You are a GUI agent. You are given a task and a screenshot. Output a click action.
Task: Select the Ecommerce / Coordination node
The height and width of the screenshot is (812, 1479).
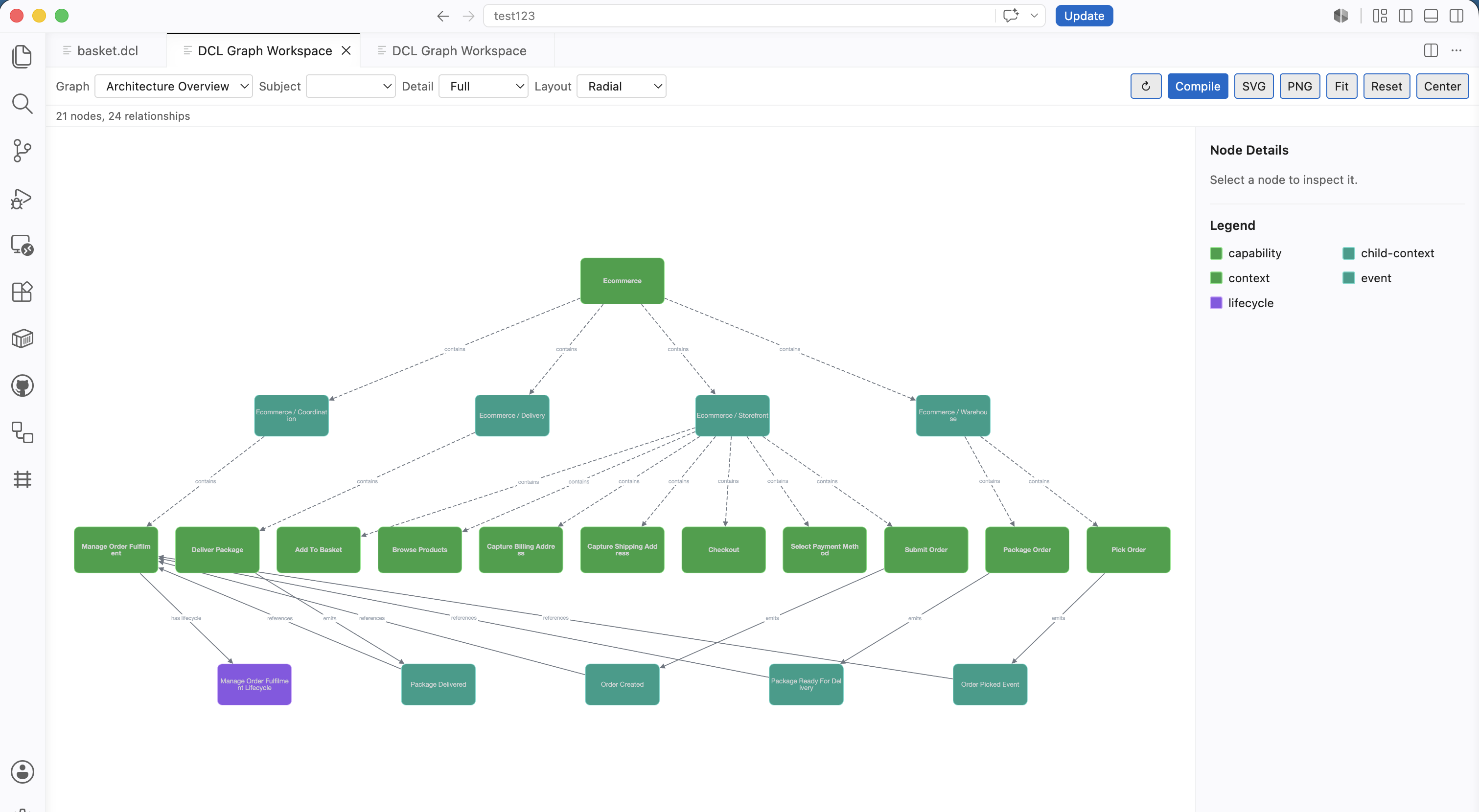(x=291, y=415)
